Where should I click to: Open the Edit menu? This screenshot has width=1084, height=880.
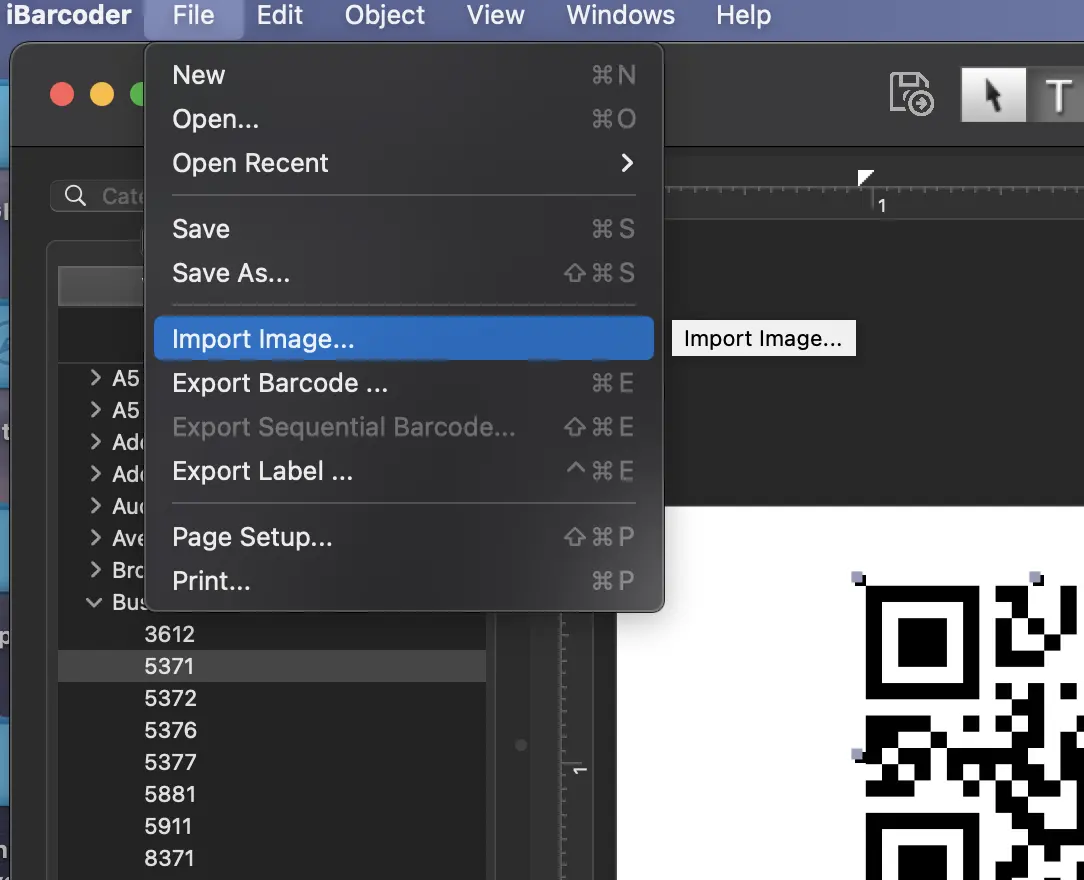[x=279, y=15]
